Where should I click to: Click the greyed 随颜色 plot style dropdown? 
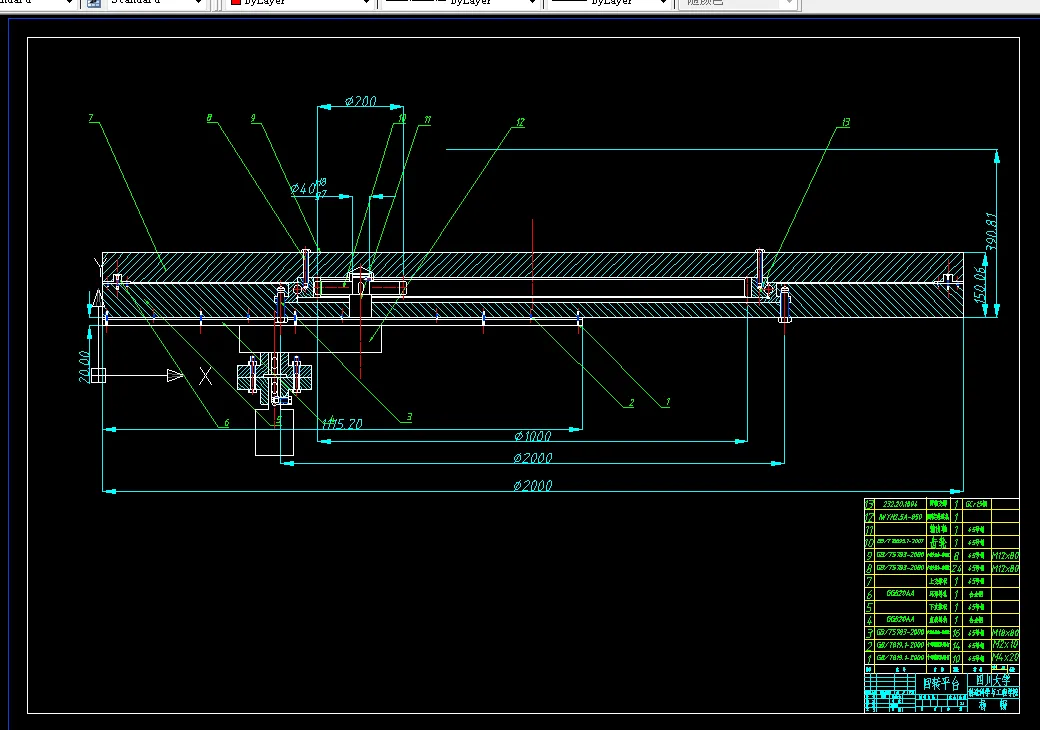click(x=736, y=3)
